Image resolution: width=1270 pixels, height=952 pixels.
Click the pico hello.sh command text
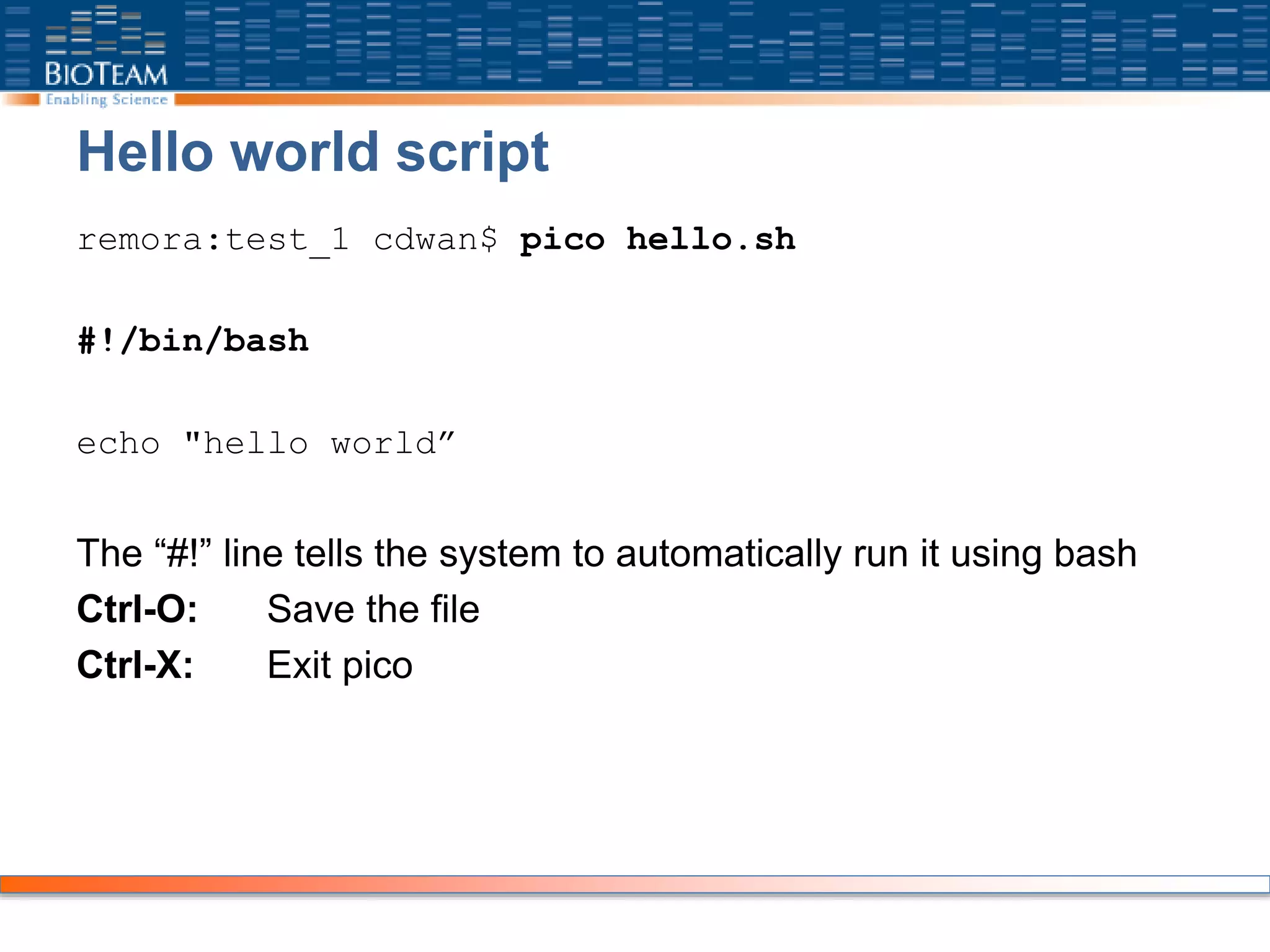pos(657,239)
